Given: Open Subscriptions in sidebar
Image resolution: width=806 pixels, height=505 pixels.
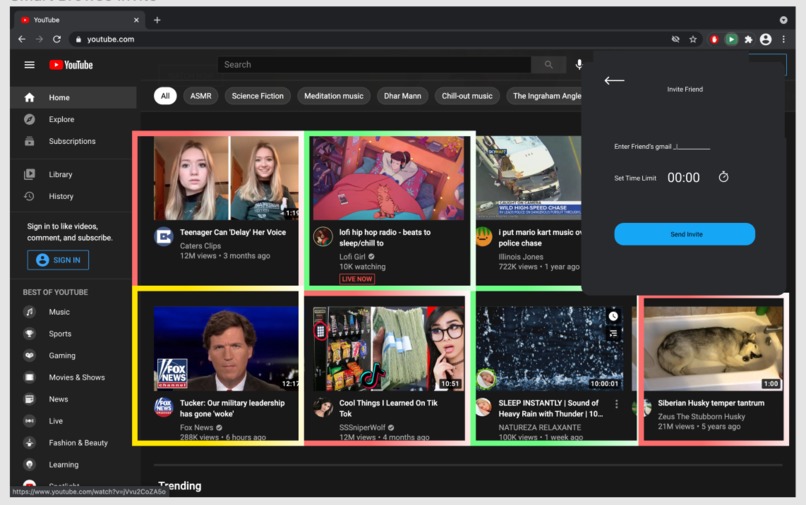Looking at the screenshot, I should (x=73, y=141).
